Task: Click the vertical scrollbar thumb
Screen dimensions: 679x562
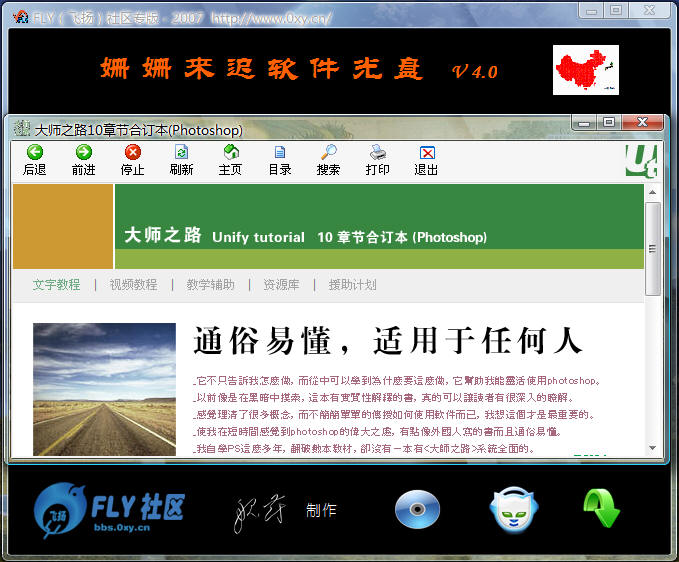Action: click(653, 249)
